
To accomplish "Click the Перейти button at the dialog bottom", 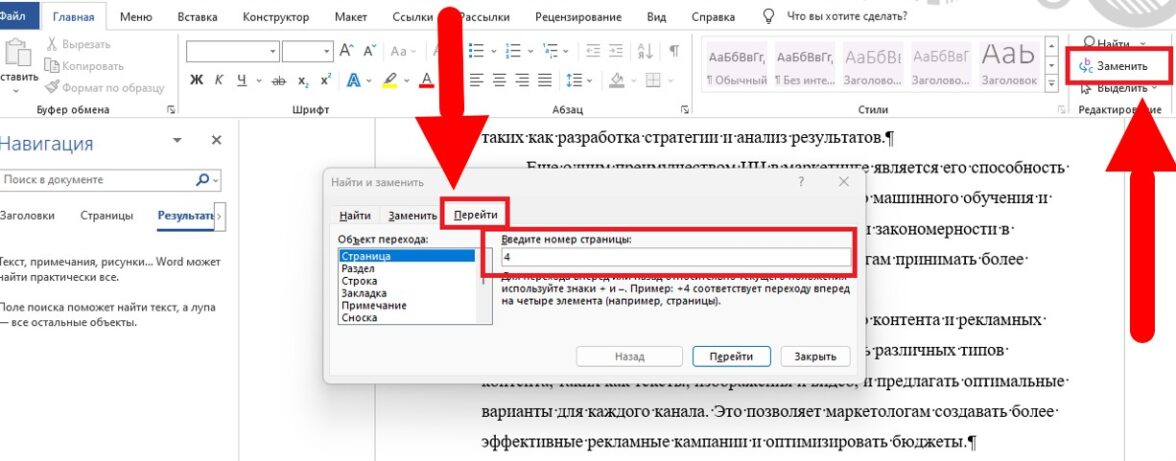I will [x=731, y=357].
